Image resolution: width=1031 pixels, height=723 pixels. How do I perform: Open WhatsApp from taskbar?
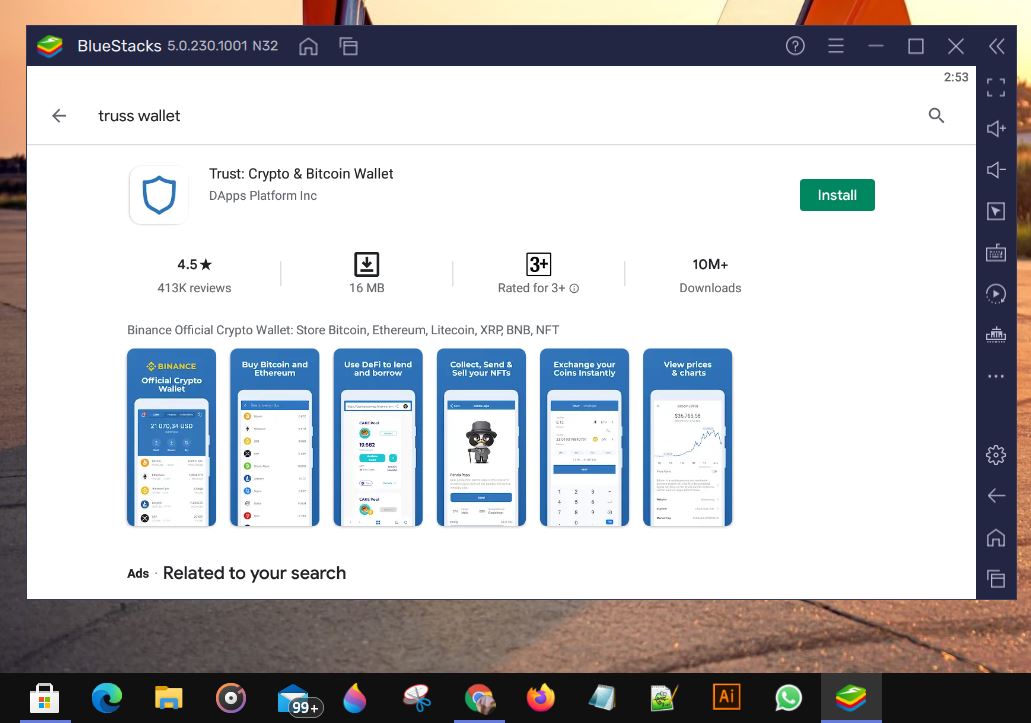click(x=788, y=698)
